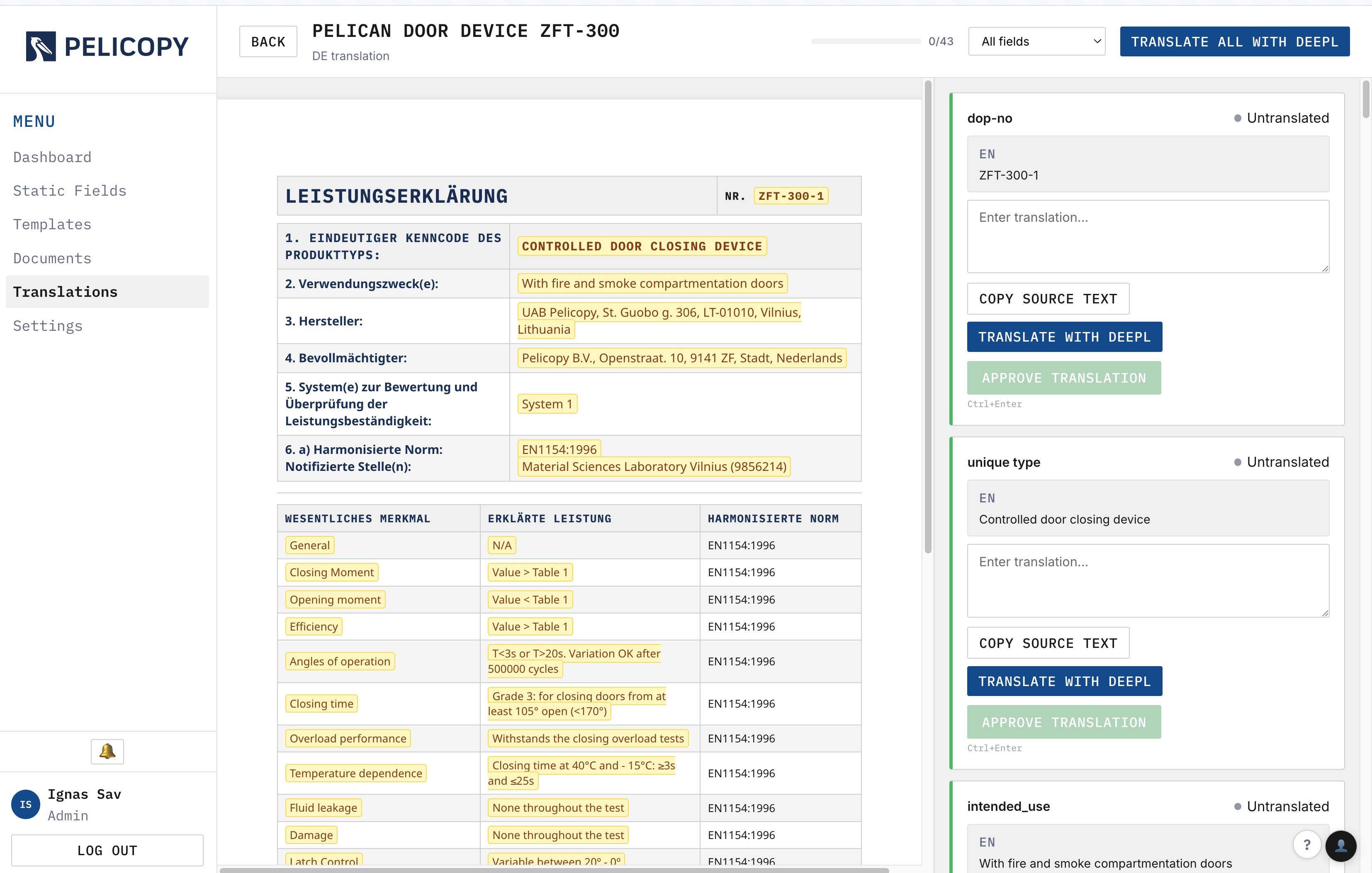The image size is (1372, 873).
Task: Select the Pelicopy B.V. representative field
Action: pos(682,358)
